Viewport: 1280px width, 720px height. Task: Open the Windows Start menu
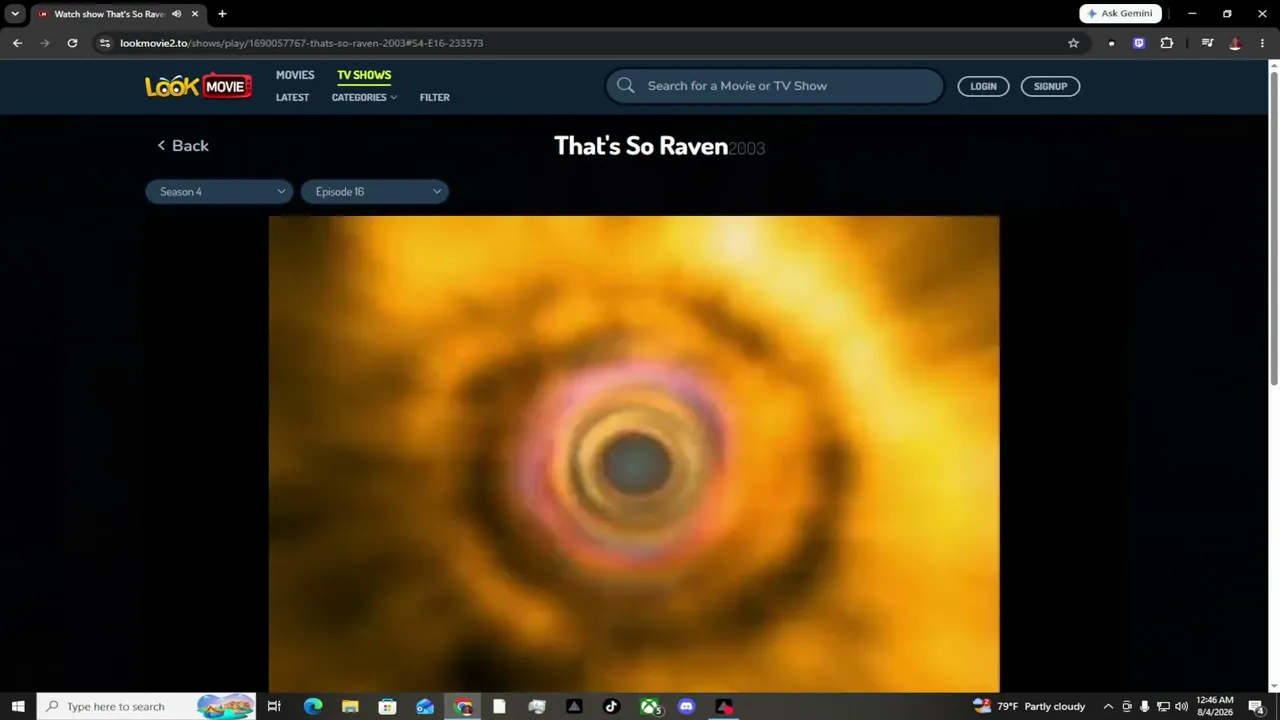[18, 706]
